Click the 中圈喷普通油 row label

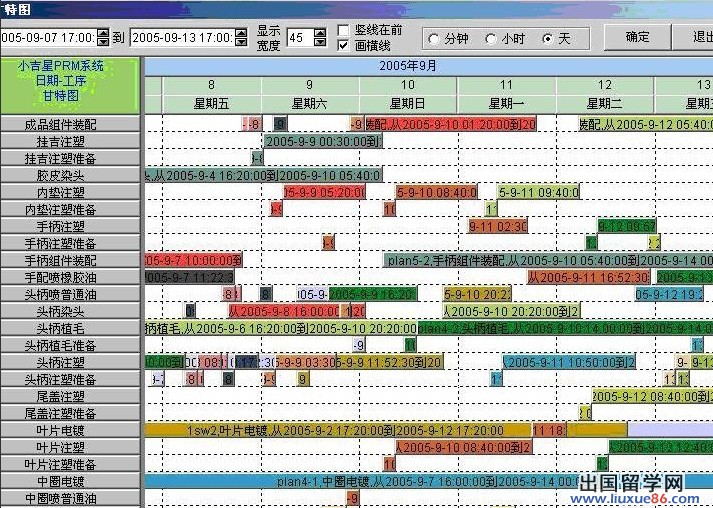pos(68,498)
